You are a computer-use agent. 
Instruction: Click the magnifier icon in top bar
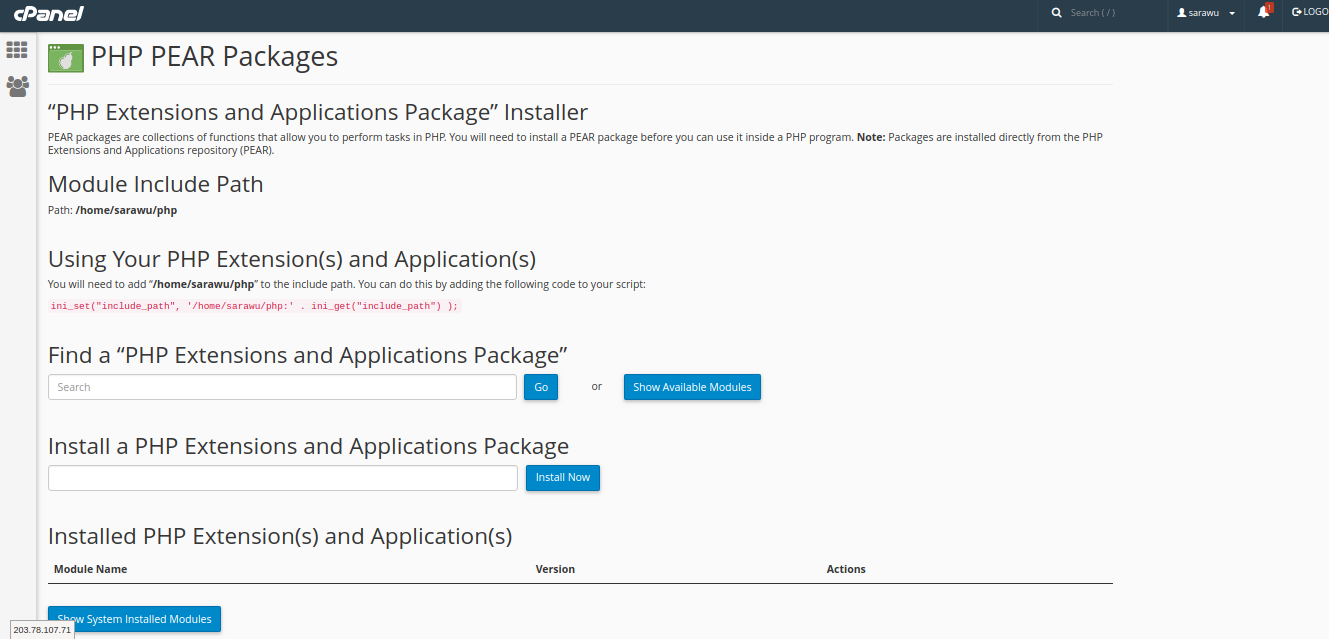pyautogui.click(x=1056, y=13)
